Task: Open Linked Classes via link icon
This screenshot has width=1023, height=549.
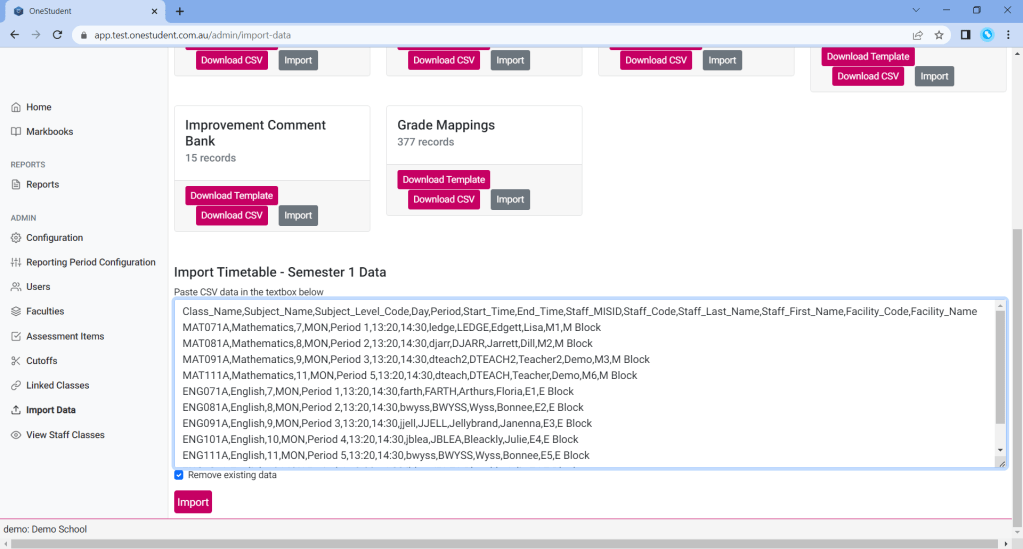Action: [16, 386]
